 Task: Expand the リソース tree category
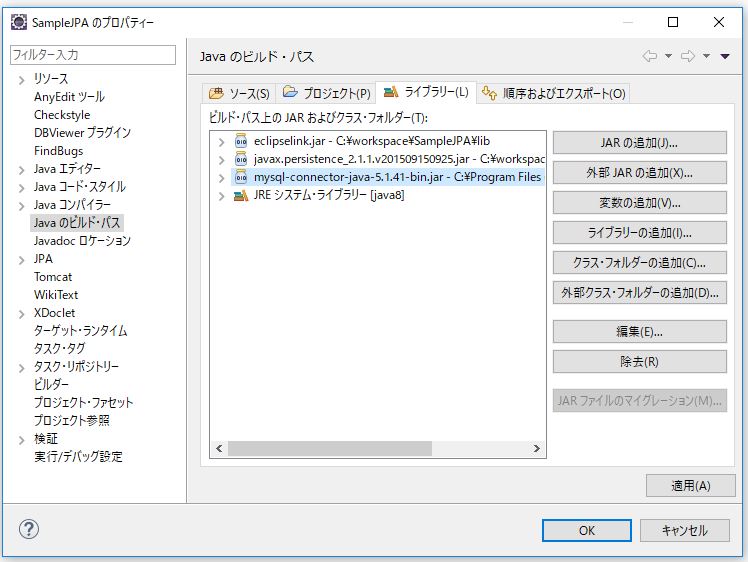tap(21, 79)
